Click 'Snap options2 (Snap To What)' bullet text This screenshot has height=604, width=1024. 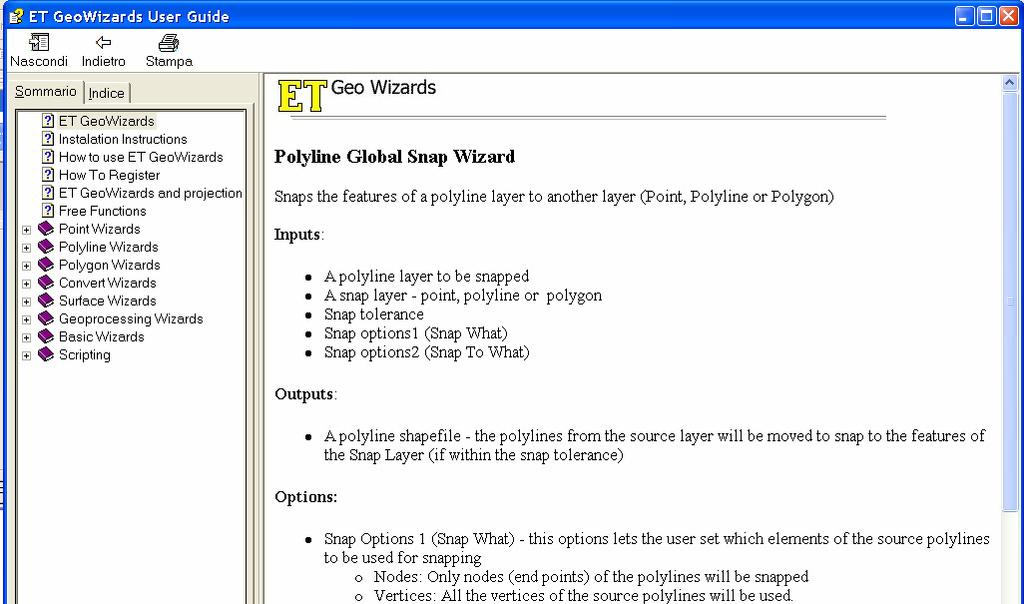pyautogui.click(x=426, y=352)
